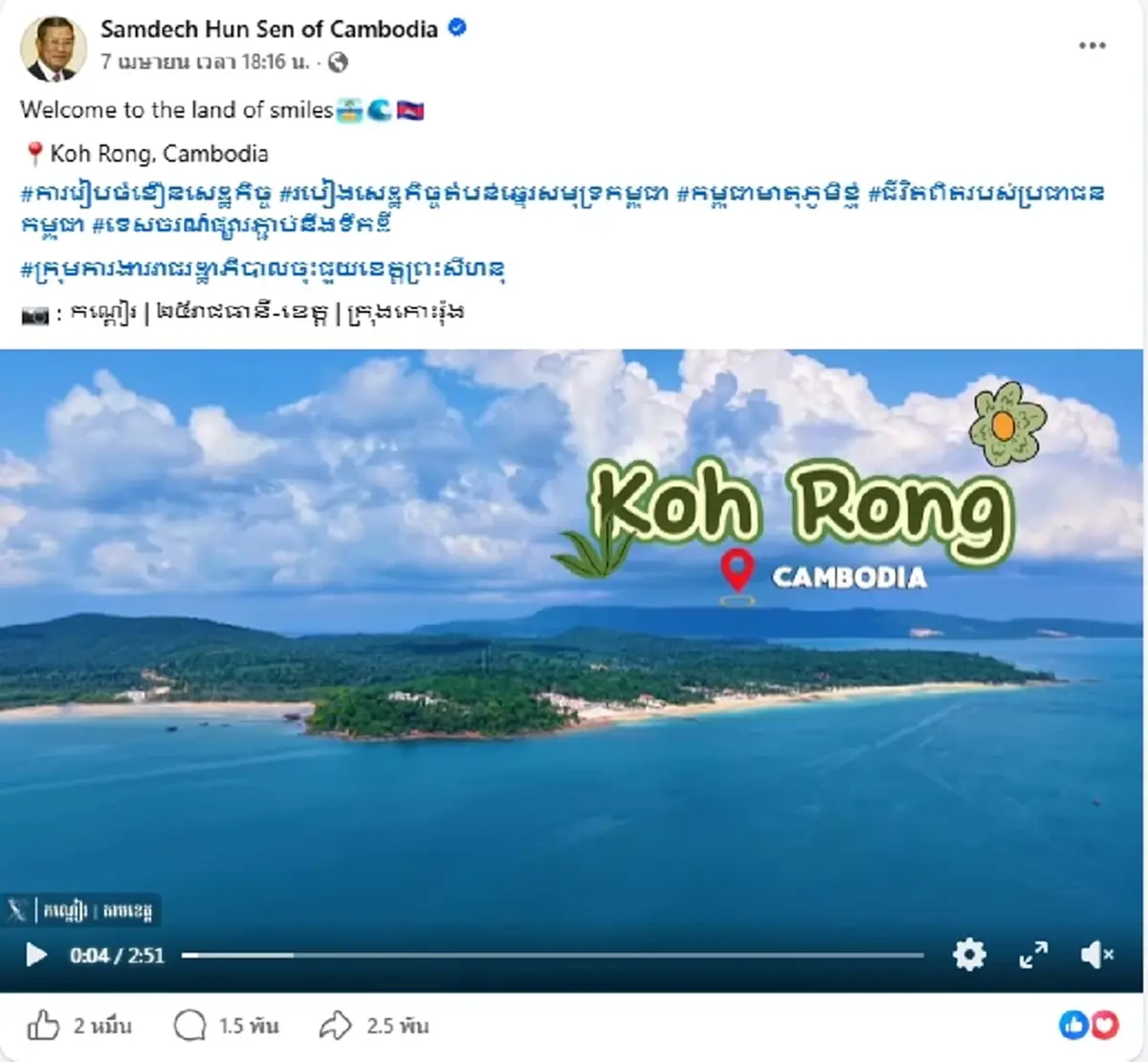View public audience globe icon
Screen dimensions: 1148x1062
tap(338, 62)
